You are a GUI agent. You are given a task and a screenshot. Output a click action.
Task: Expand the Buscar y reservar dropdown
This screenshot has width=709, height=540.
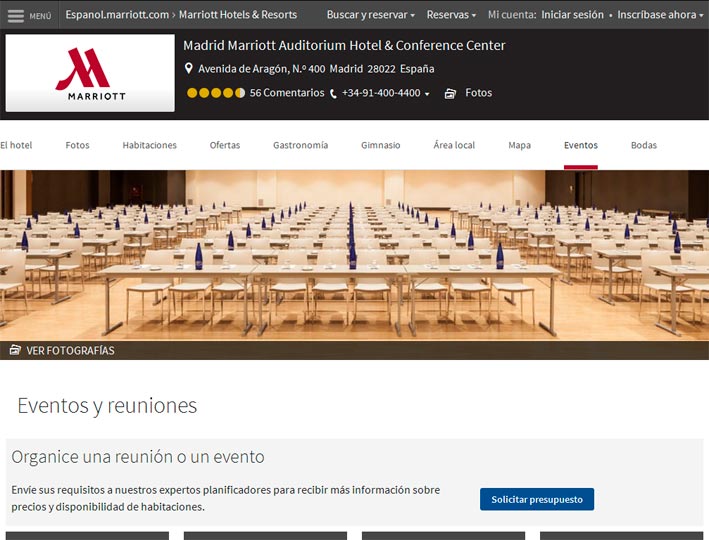[x=370, y=15]
